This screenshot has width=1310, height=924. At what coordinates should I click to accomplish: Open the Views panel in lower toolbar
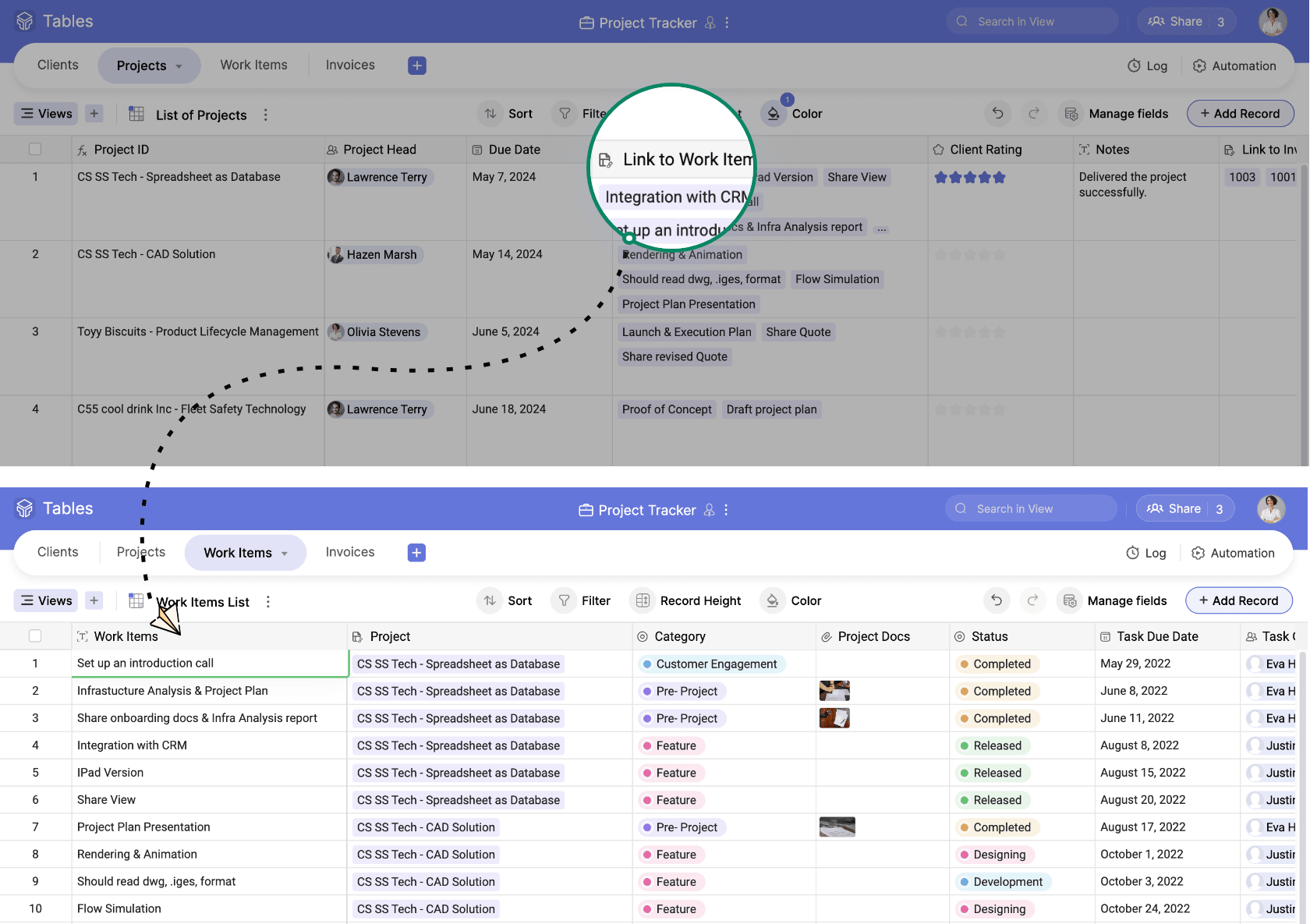point(47,600)
